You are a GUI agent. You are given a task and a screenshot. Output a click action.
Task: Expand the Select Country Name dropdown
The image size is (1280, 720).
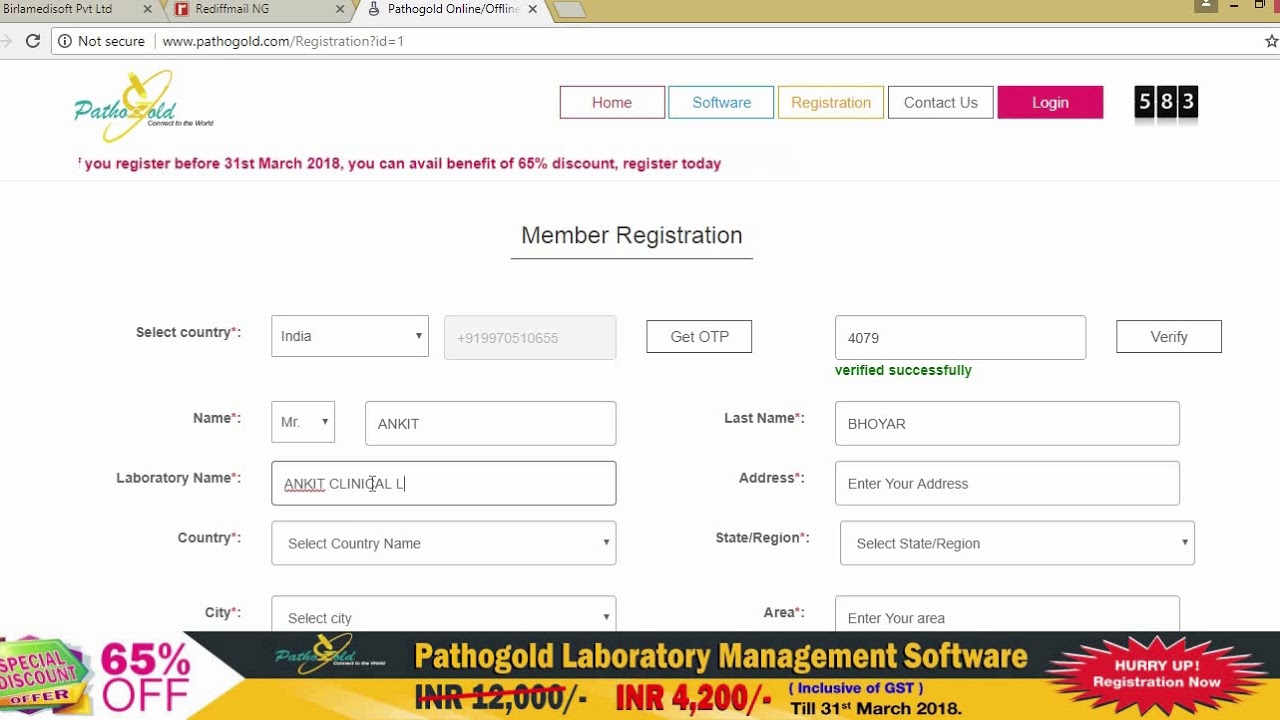[444, 543]
